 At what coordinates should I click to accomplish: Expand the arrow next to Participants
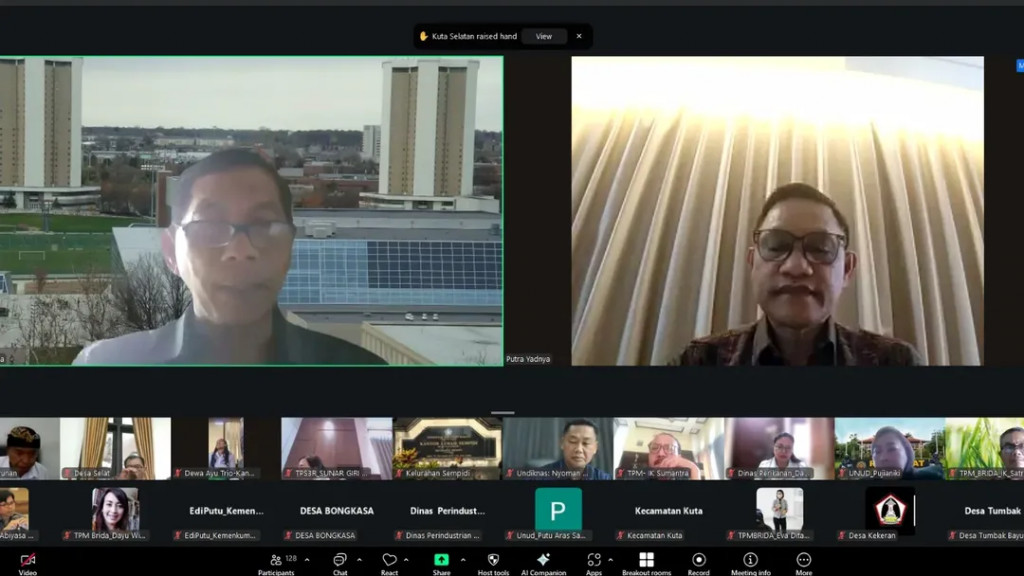pyautogui.click(x=307, y=560)
